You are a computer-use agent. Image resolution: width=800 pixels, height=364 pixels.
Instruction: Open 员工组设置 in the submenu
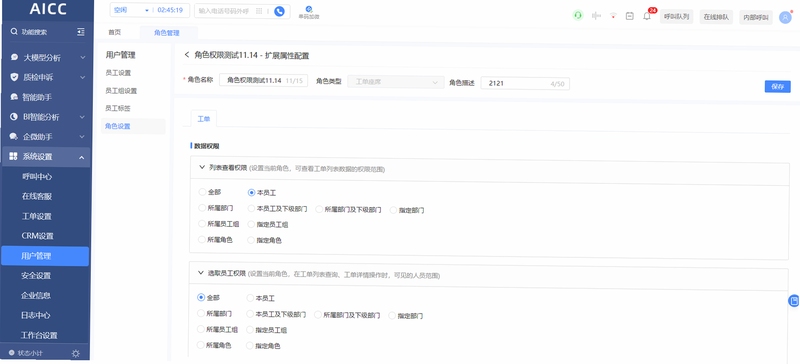point(121,91)
